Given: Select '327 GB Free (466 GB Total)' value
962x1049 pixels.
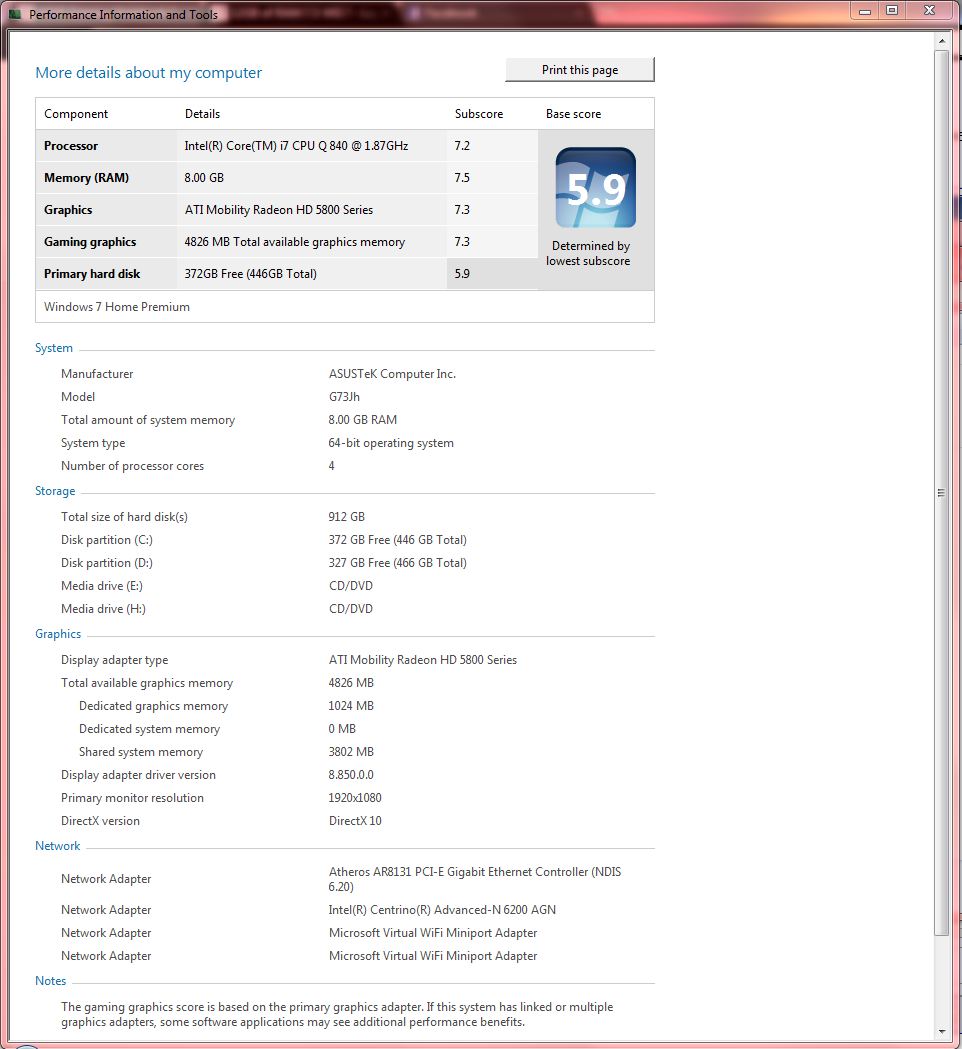Looking at the screenshot, I should [397, 563].
